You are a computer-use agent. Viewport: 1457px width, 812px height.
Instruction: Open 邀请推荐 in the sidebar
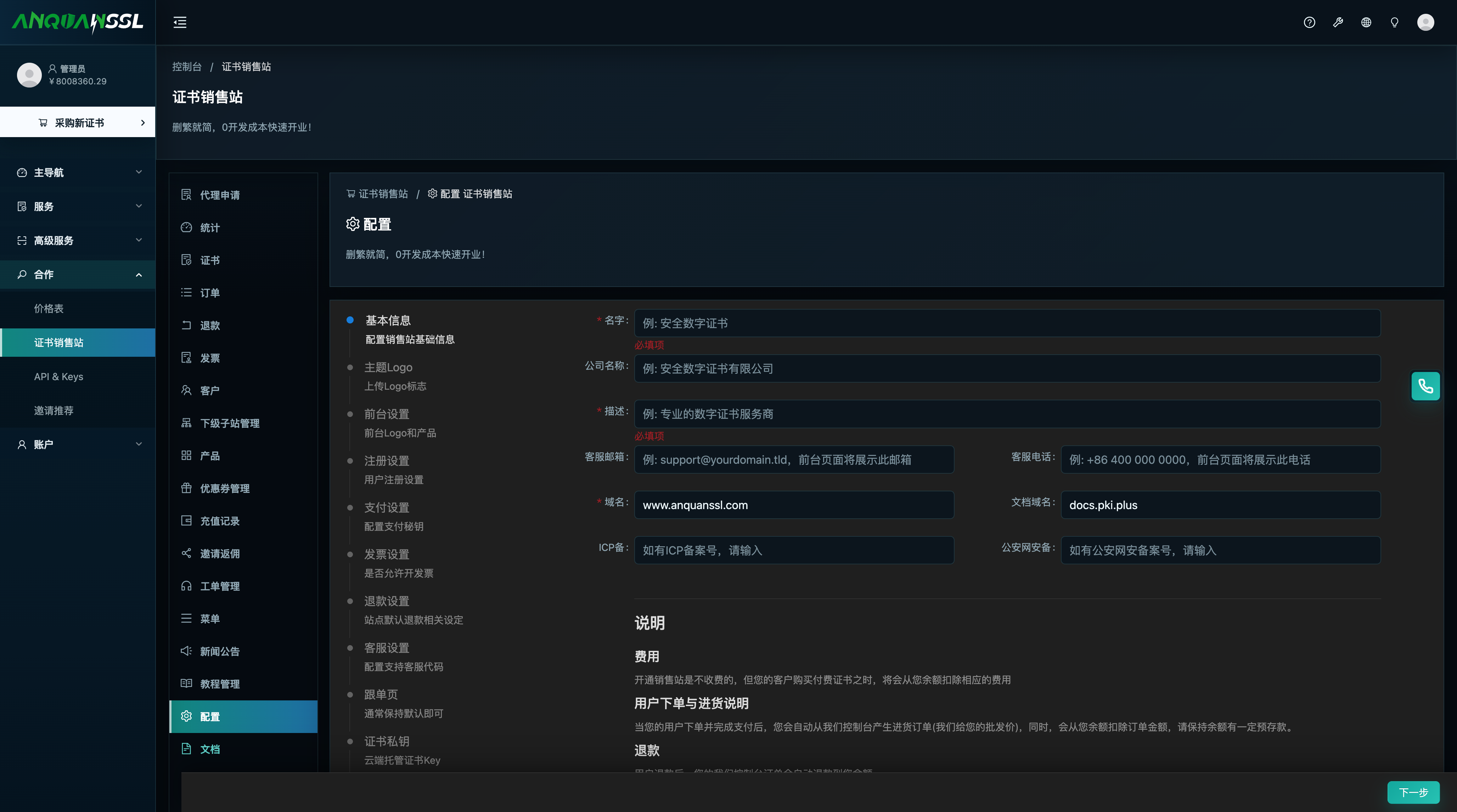pos(78,411)
